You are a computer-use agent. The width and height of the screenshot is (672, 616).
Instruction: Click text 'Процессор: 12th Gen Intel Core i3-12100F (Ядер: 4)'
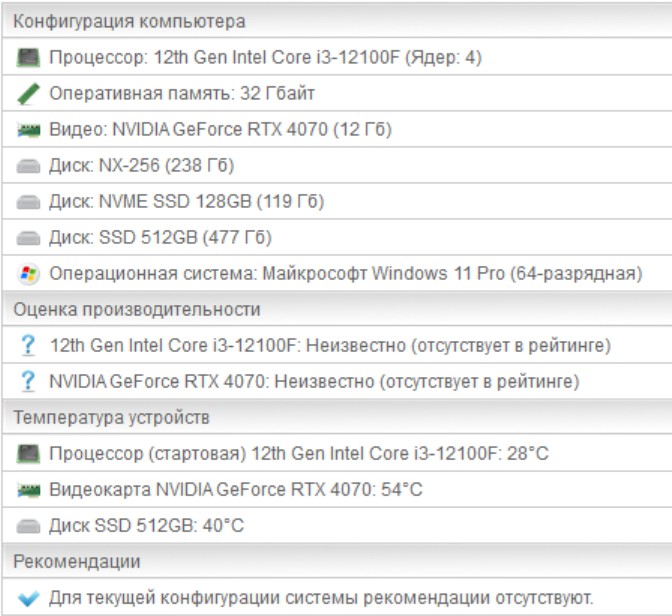click(265, 57)
